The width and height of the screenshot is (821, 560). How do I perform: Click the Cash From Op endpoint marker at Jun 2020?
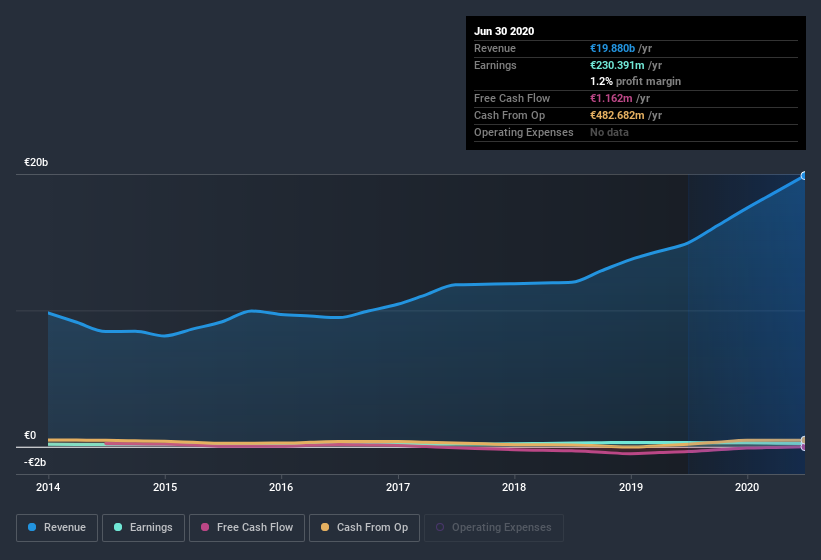[804, 440]
